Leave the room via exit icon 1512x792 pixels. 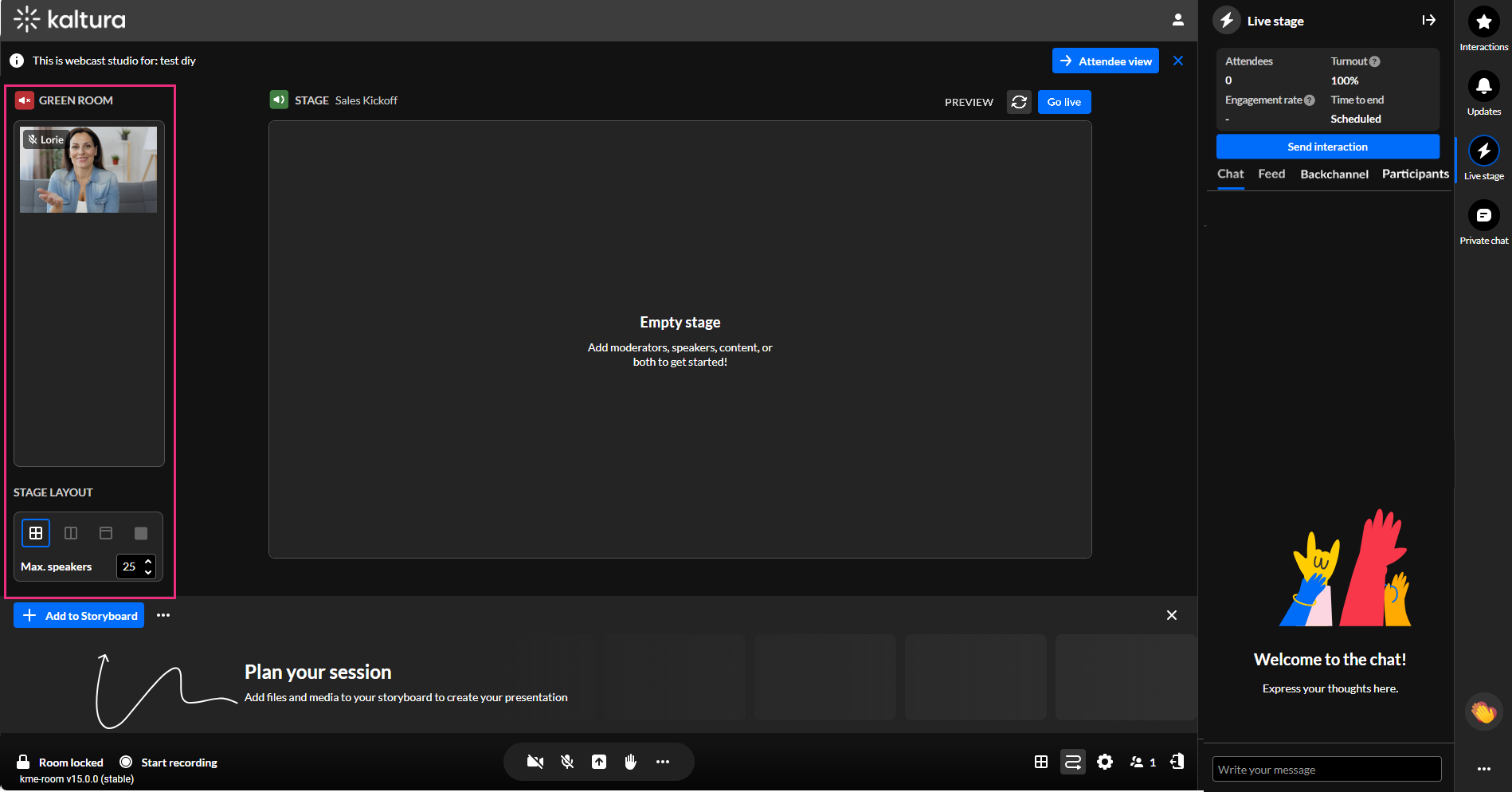[1177, 763]
